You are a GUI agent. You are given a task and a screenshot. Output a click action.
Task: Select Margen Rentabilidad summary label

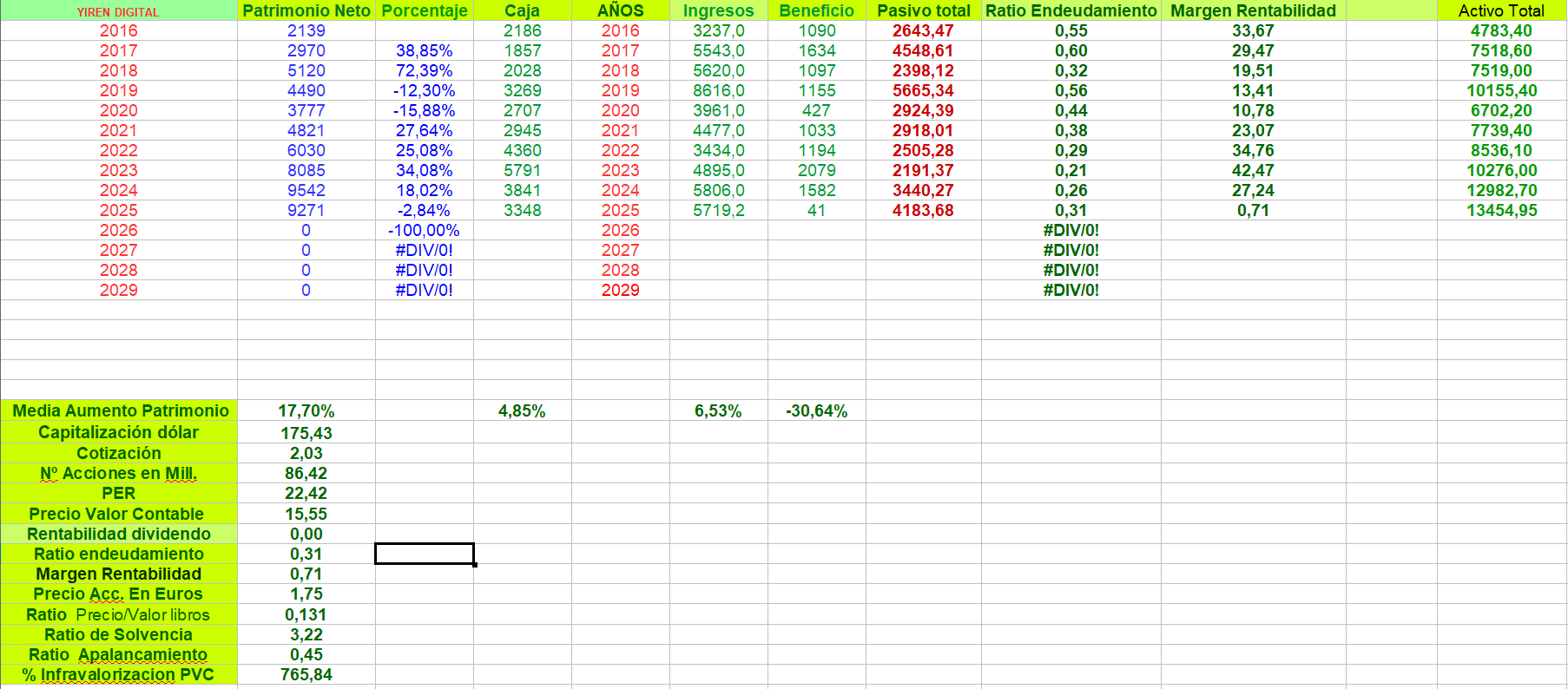pyautogui.click(x=119, y=574)
